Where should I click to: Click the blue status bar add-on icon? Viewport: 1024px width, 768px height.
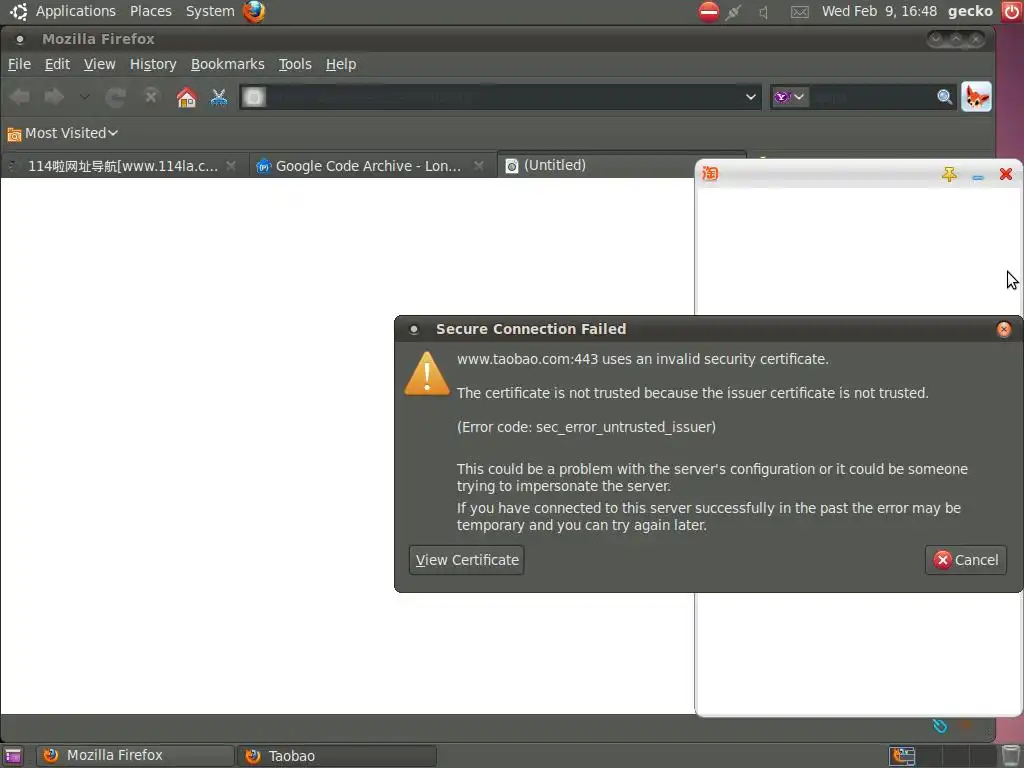click(x=940, y=726)
